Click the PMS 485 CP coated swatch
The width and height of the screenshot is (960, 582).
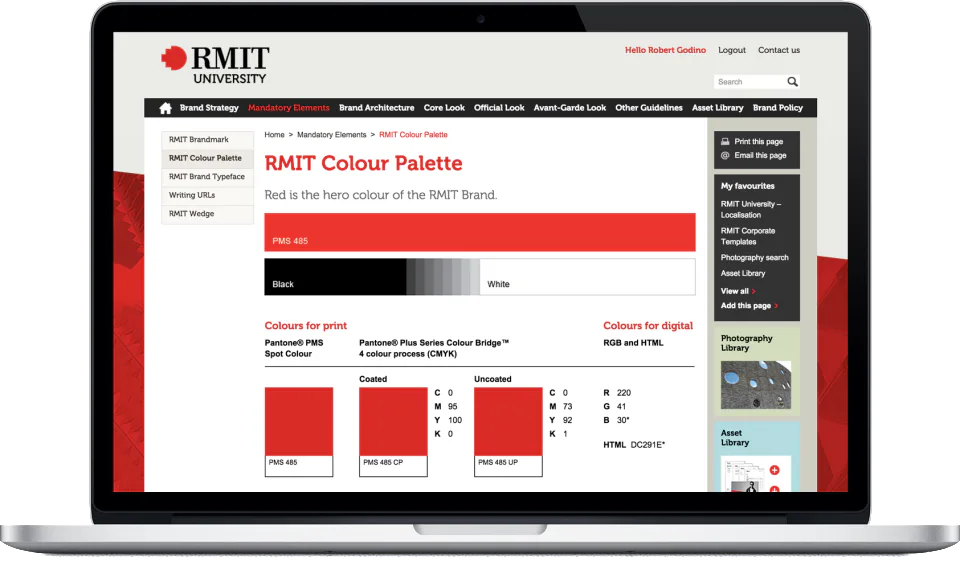coord(393,431)
